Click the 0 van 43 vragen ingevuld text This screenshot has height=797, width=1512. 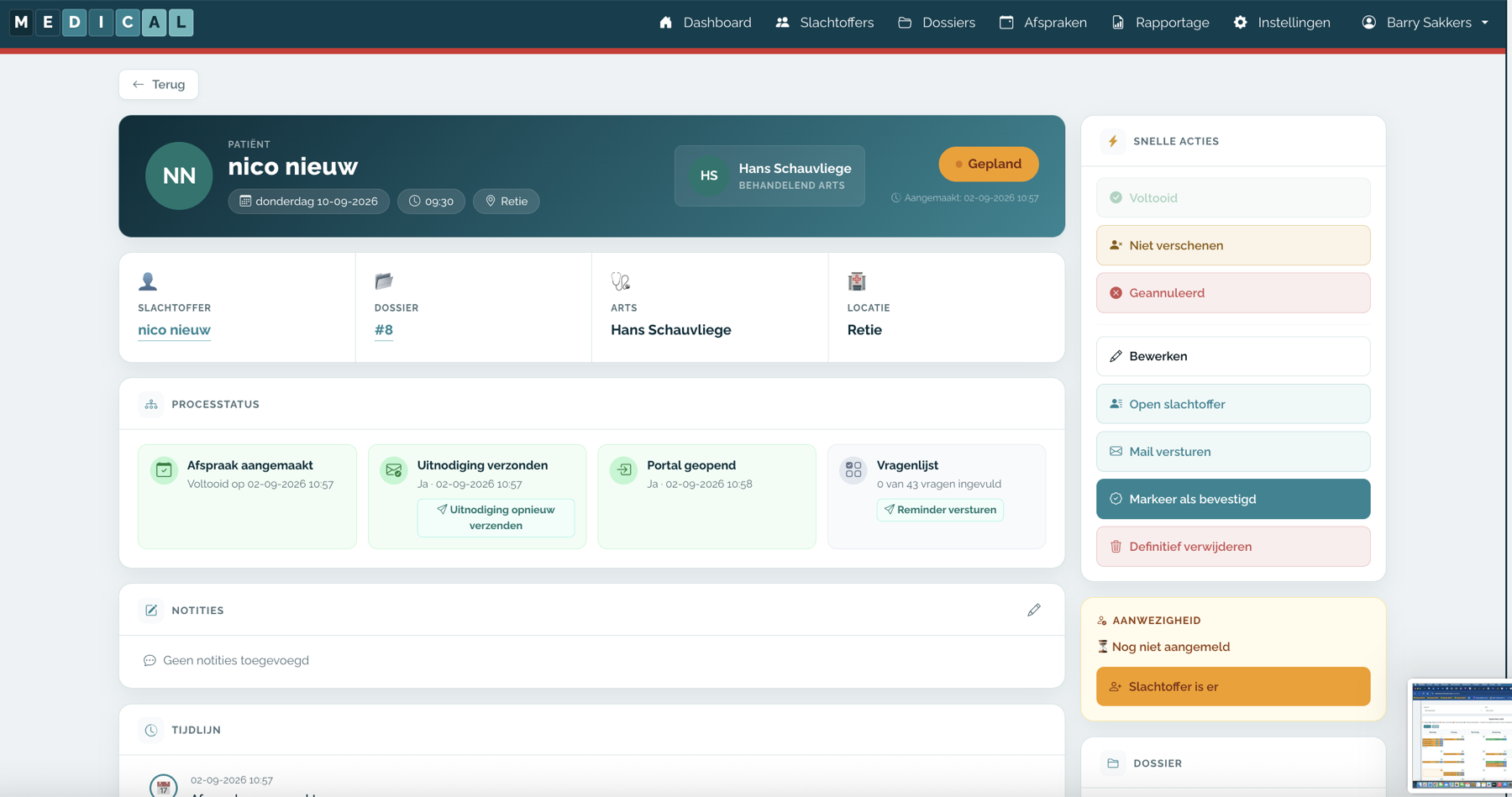tap(939, 485)
